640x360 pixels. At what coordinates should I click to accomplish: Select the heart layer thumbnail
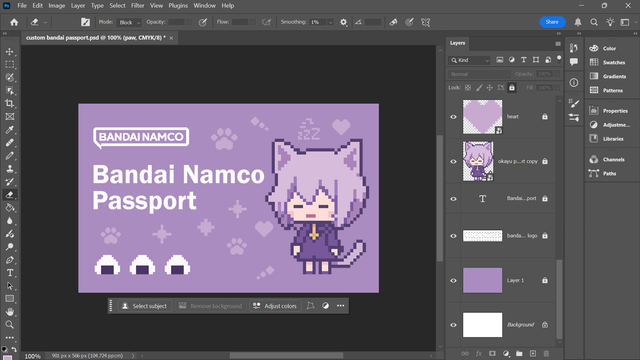[x=482, y=117]
